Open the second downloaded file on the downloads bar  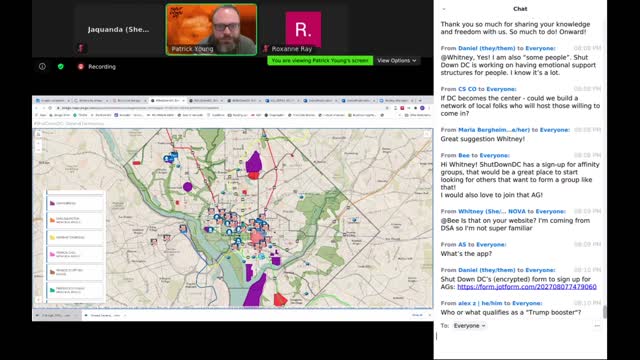[106, 315]
